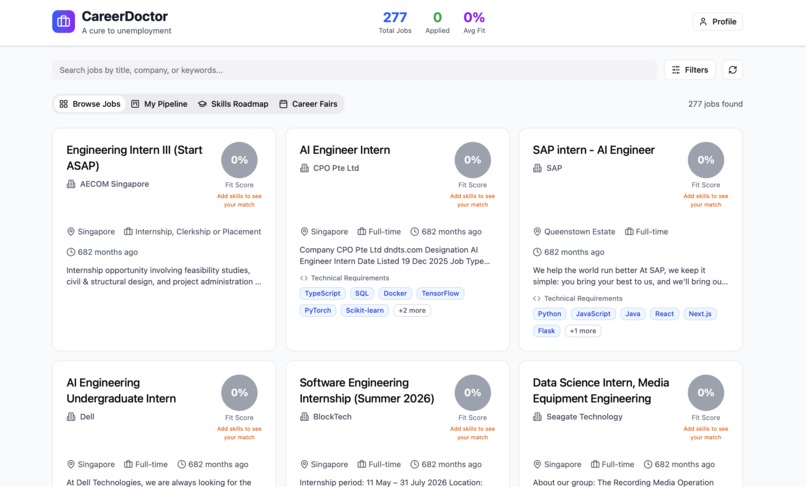Click the PyTorch skill tag
Viewport: 806px width, 487px height.
[318, 311]
